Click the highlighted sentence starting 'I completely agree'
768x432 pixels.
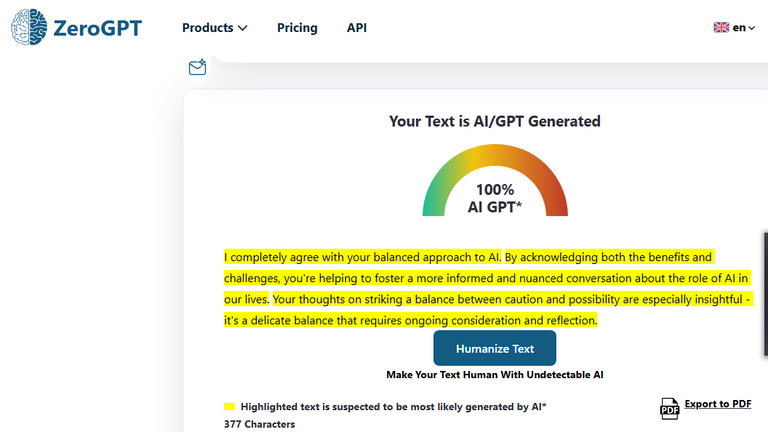click(x=362, y=257)
